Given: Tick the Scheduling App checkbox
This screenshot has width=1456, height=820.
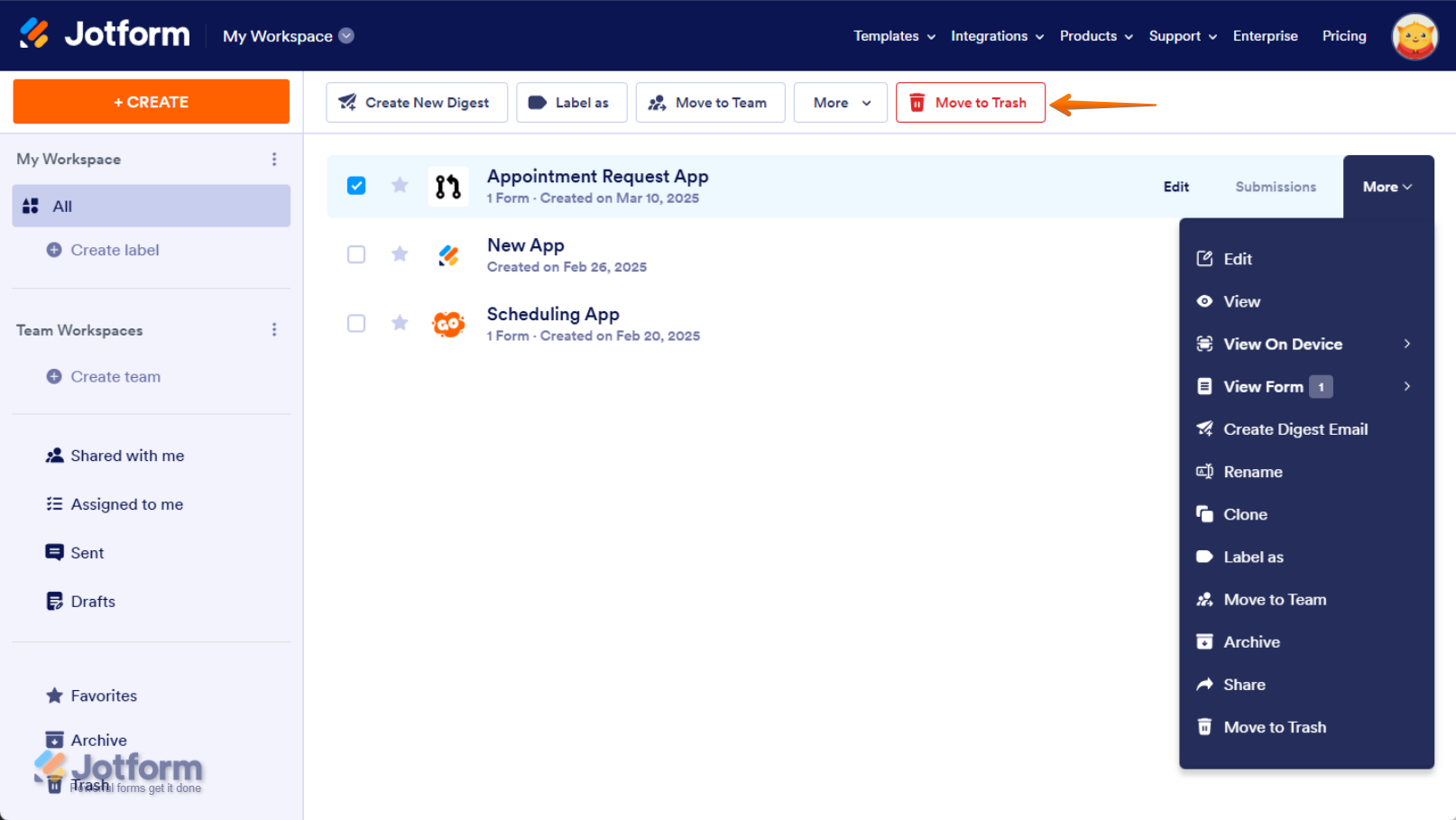Looking at the screenshot, I should tap(356, 323).
